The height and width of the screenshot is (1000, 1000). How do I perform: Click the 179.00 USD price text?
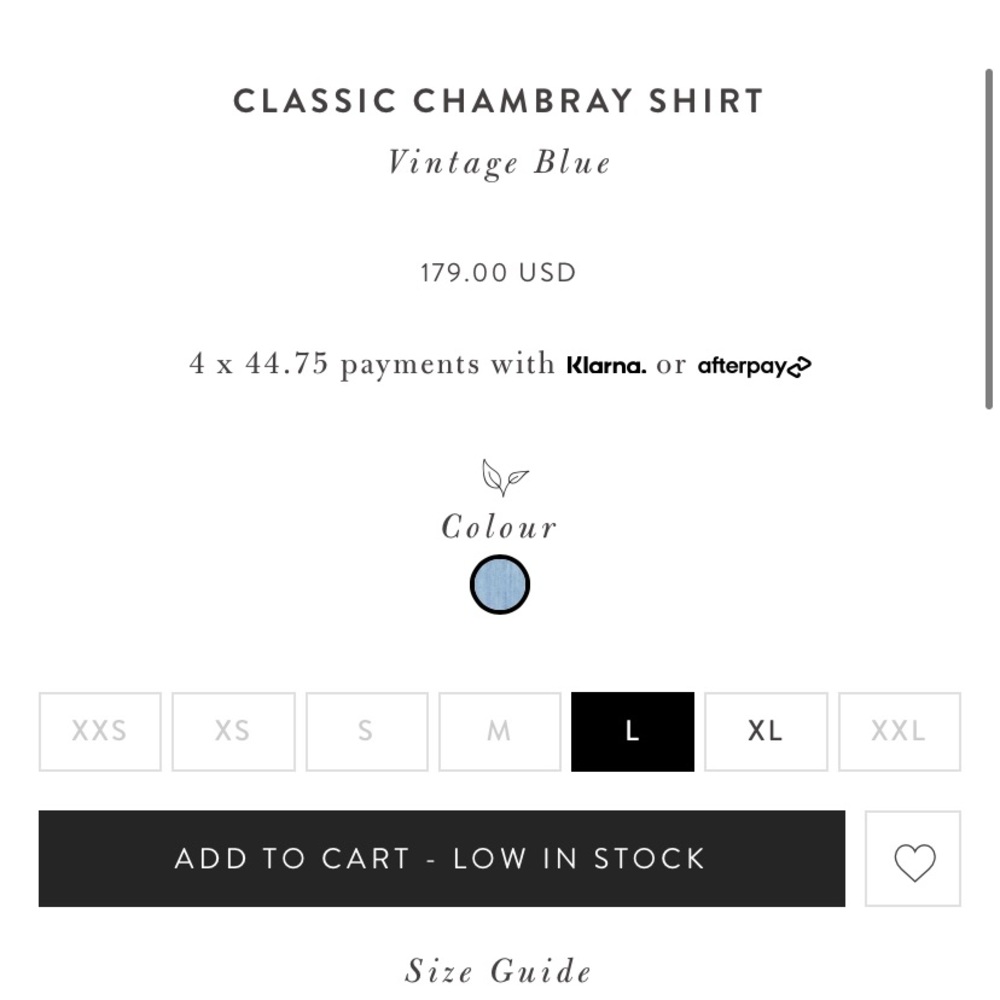pos(499,273)
